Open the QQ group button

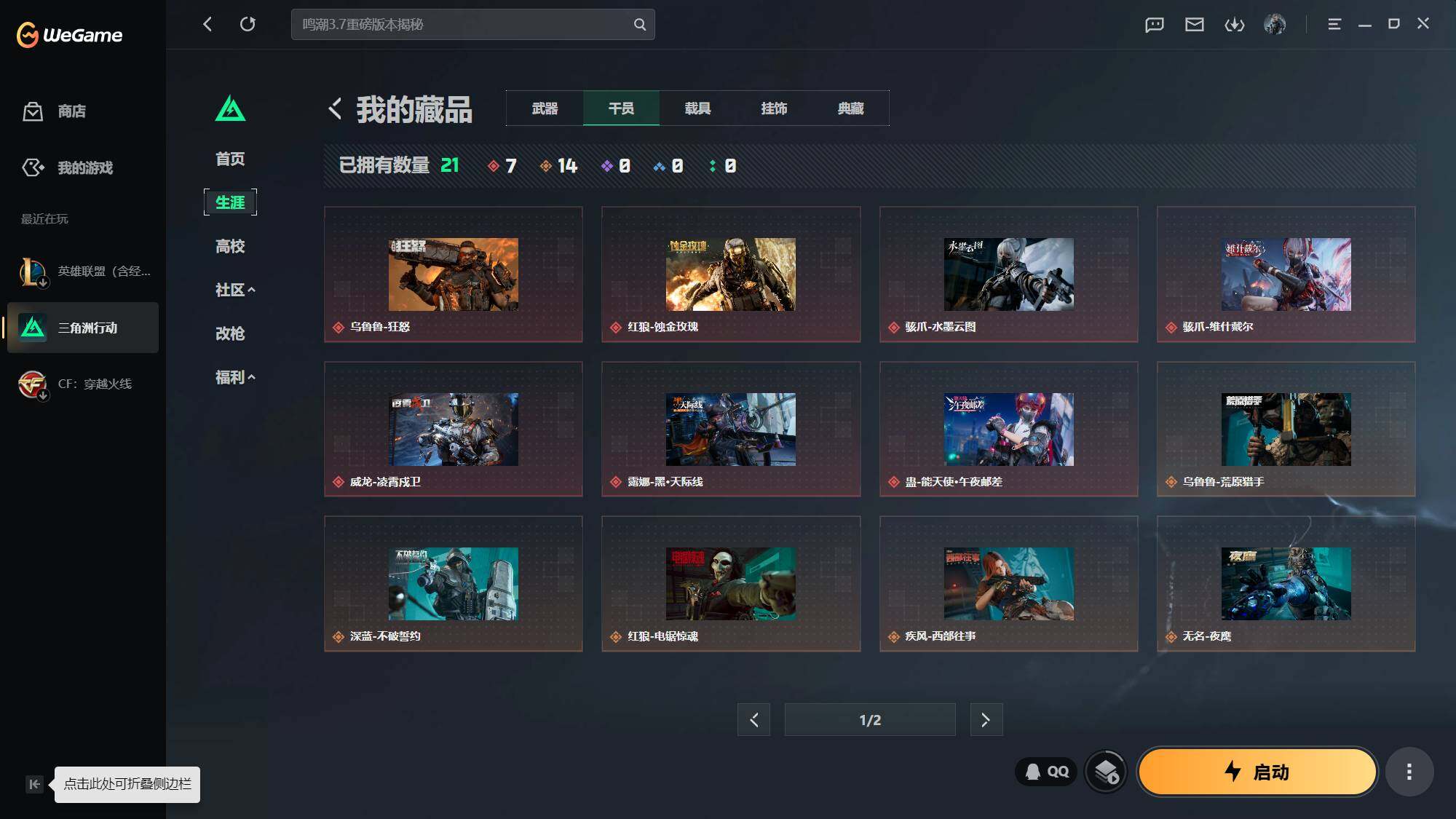coord(1047,772)
